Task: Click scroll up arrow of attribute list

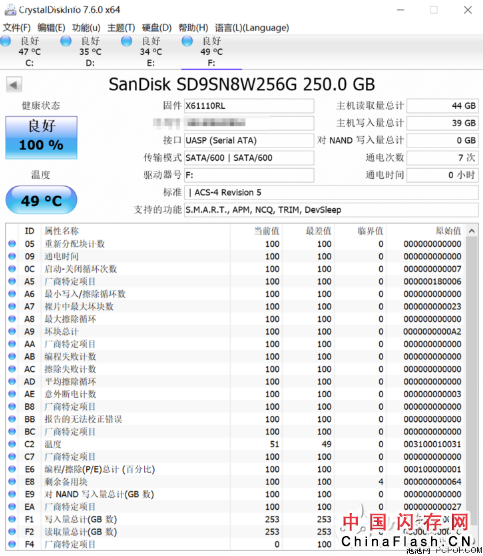Action: [472, 231]
